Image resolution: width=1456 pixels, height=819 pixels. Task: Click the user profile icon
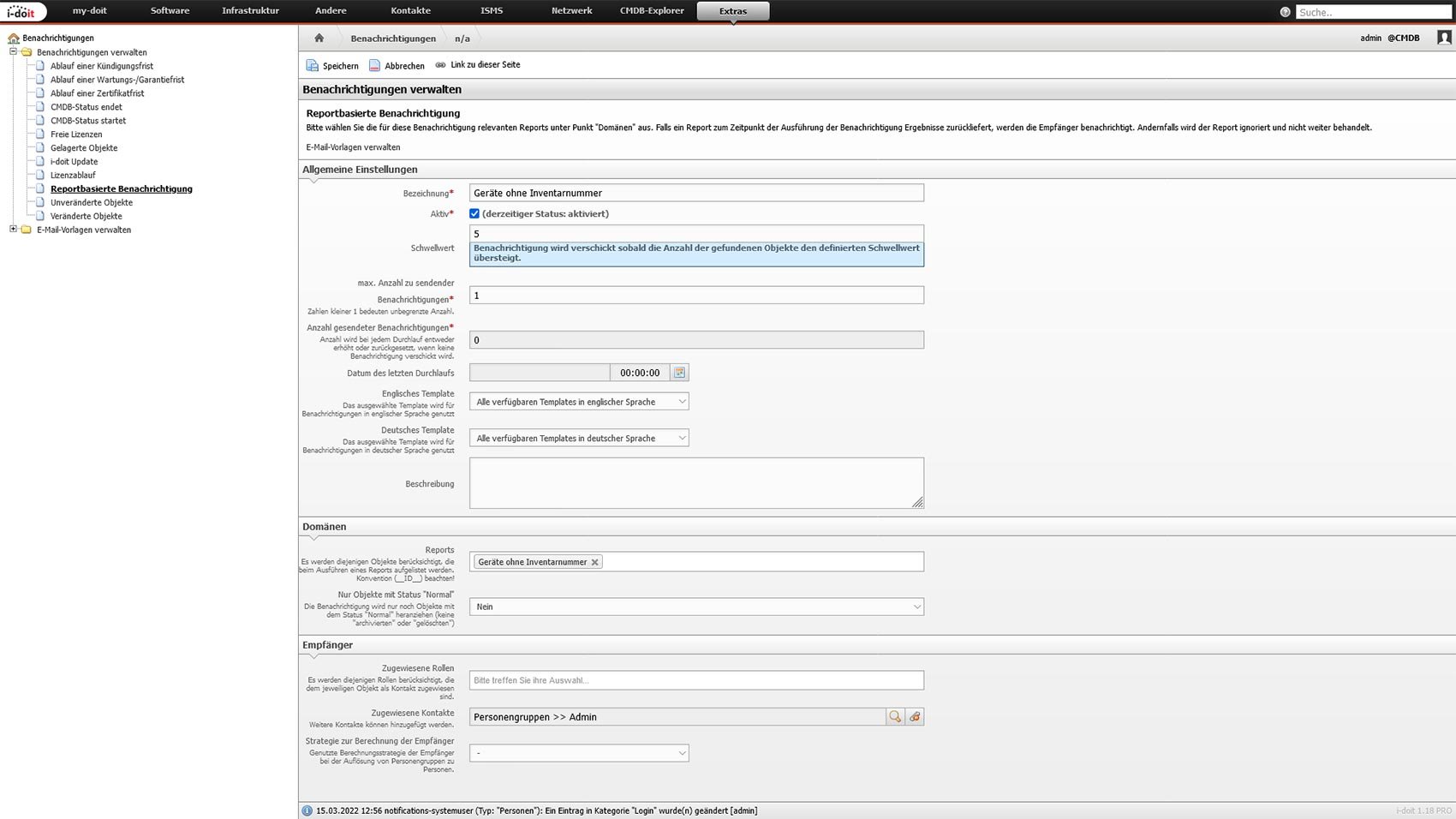tap(1444, 38)
